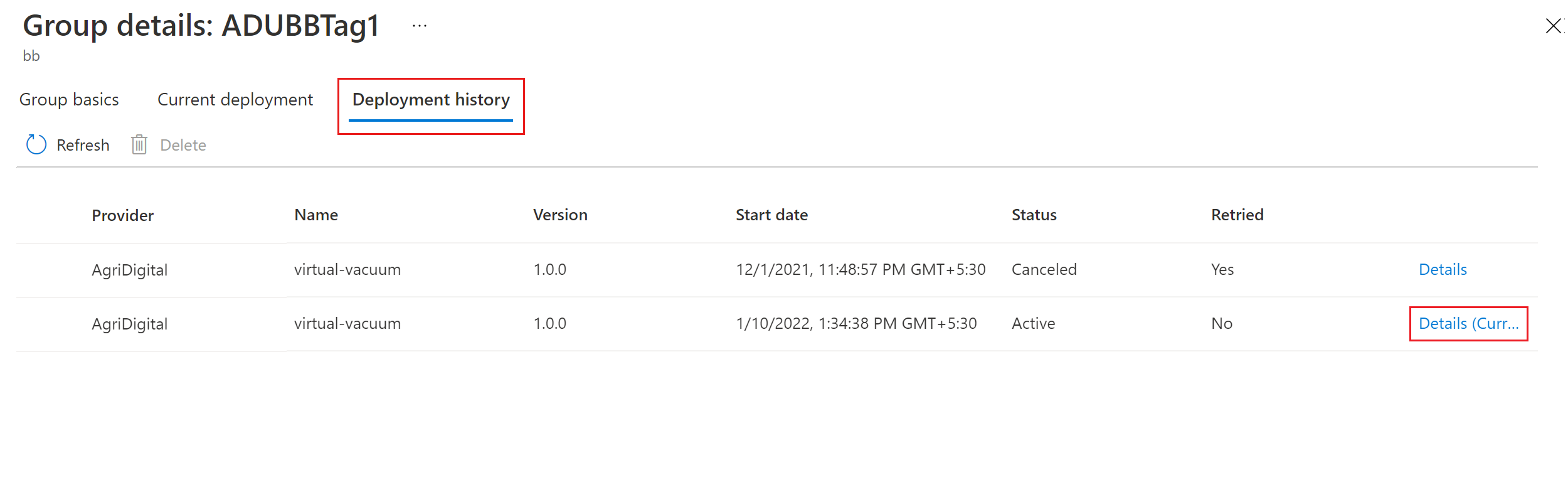Select the row with Canceled status
Screen dimensions: 1568x482
tap(777, 270)
